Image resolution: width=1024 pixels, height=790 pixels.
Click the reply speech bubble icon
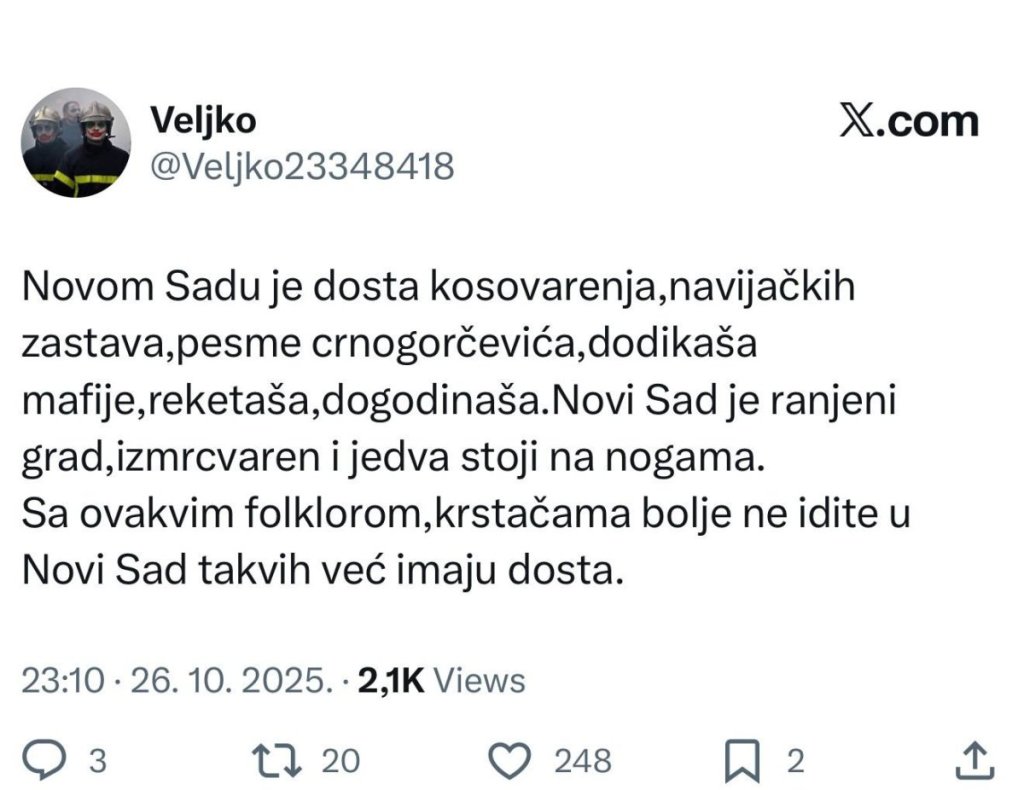43,760
